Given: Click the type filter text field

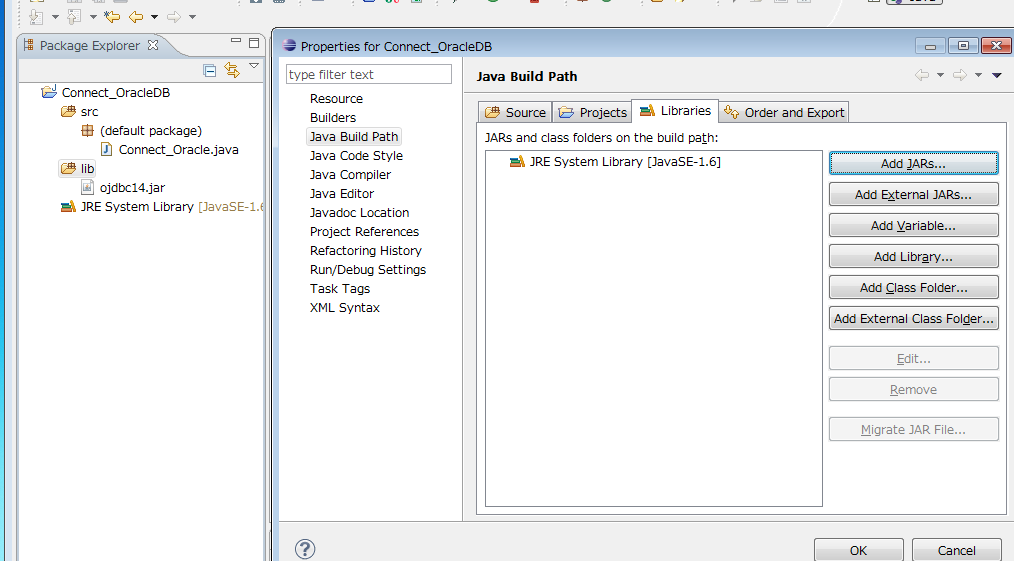Looking at the screenshot, I should (x=369, y=74).
